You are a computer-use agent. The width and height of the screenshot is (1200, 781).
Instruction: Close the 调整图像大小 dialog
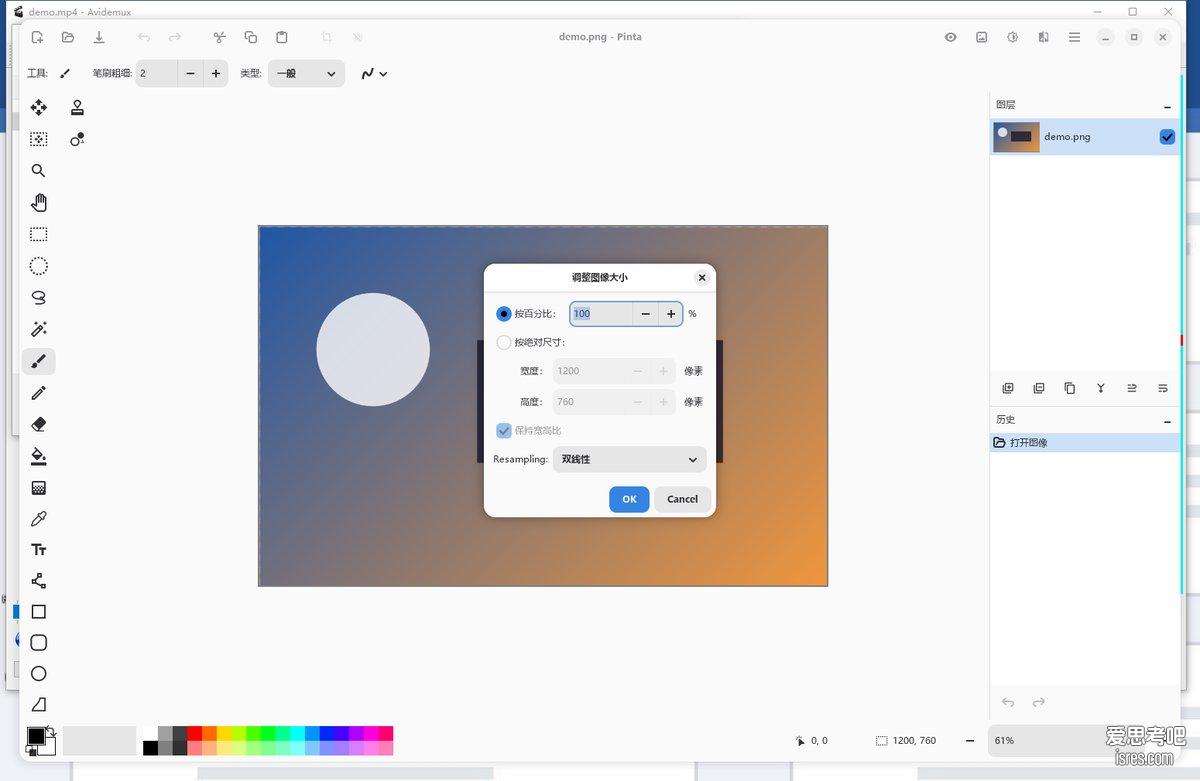point(702,278)
